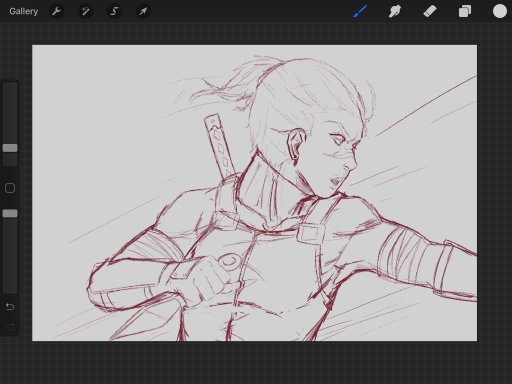Tap the brush opacity slider handle
Viewport: 512px width, 384px height.
(10, 213)
